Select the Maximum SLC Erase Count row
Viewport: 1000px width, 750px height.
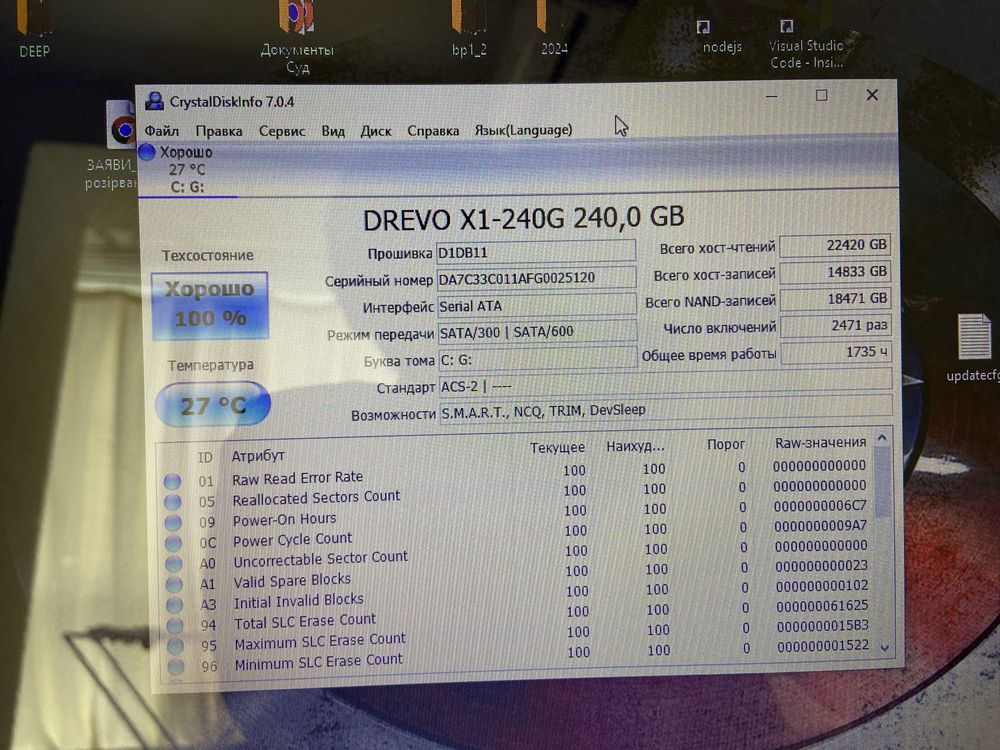518,636
